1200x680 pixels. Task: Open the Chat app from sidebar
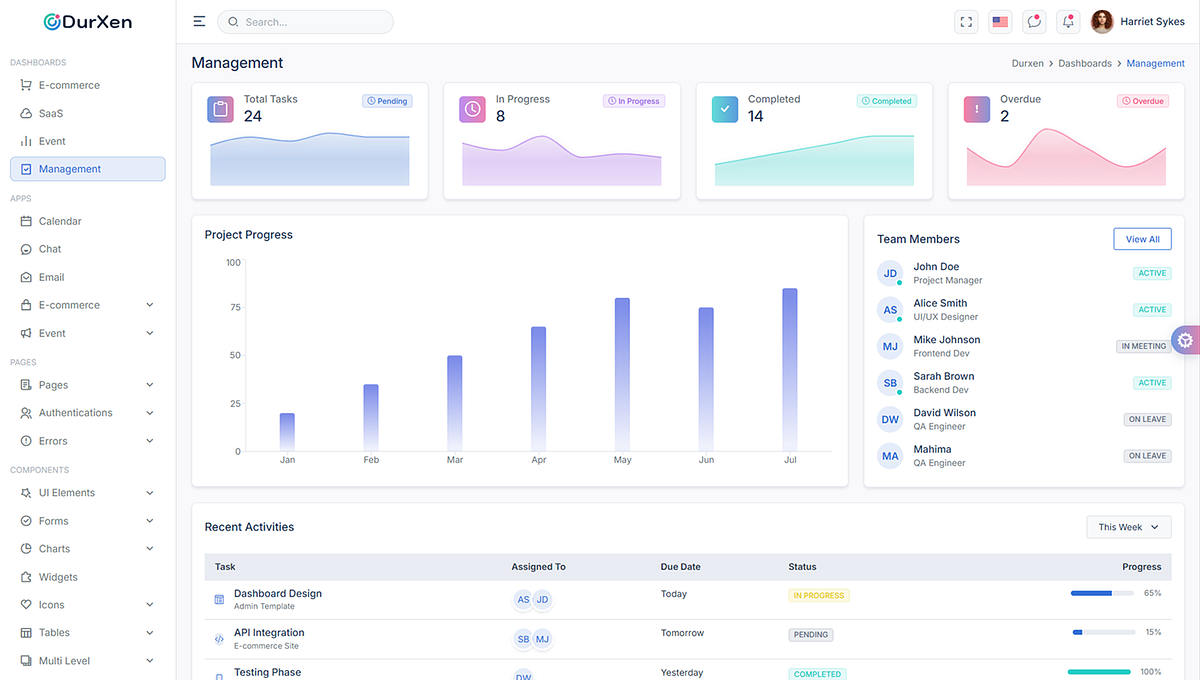point(50,248)
